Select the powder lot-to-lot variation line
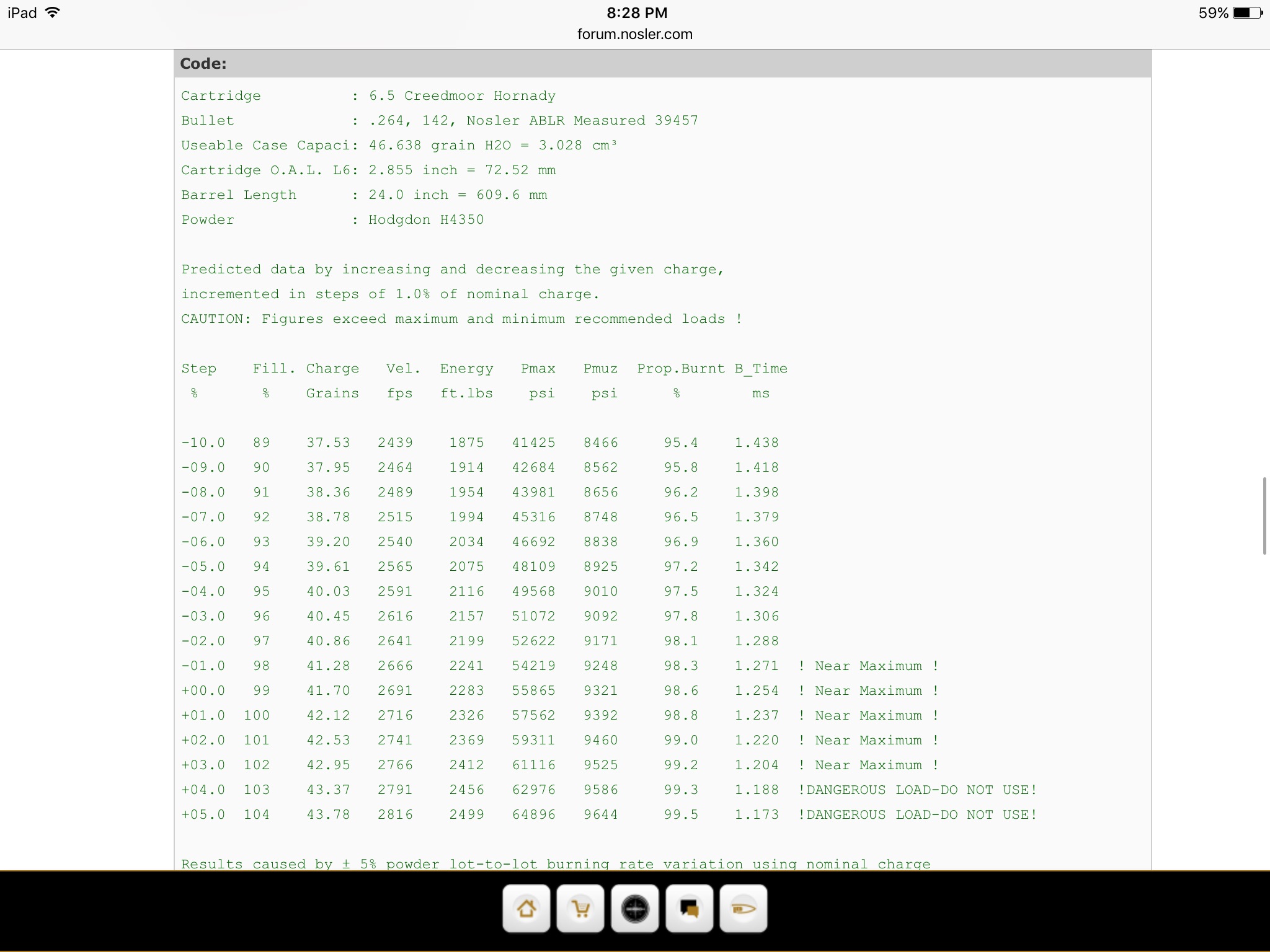The image size is (1270, 952). (556, 864)
